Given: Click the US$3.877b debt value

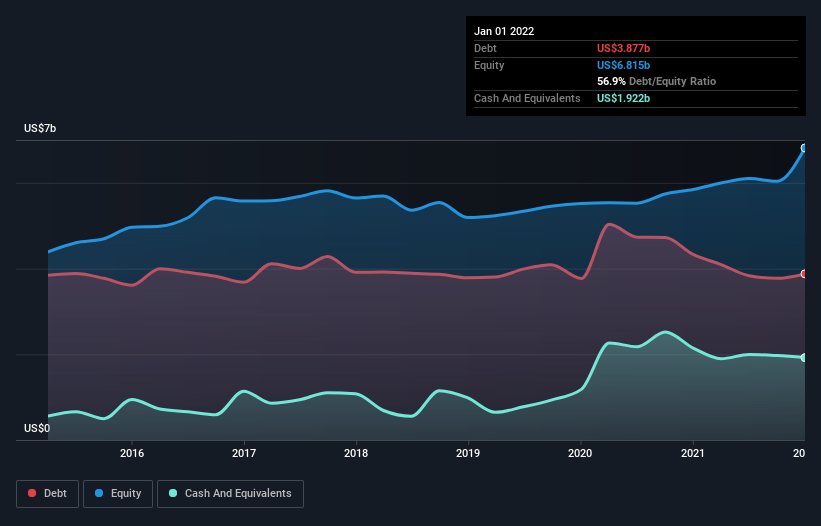Looking at the screenshot, I should [x=624, y=48].
